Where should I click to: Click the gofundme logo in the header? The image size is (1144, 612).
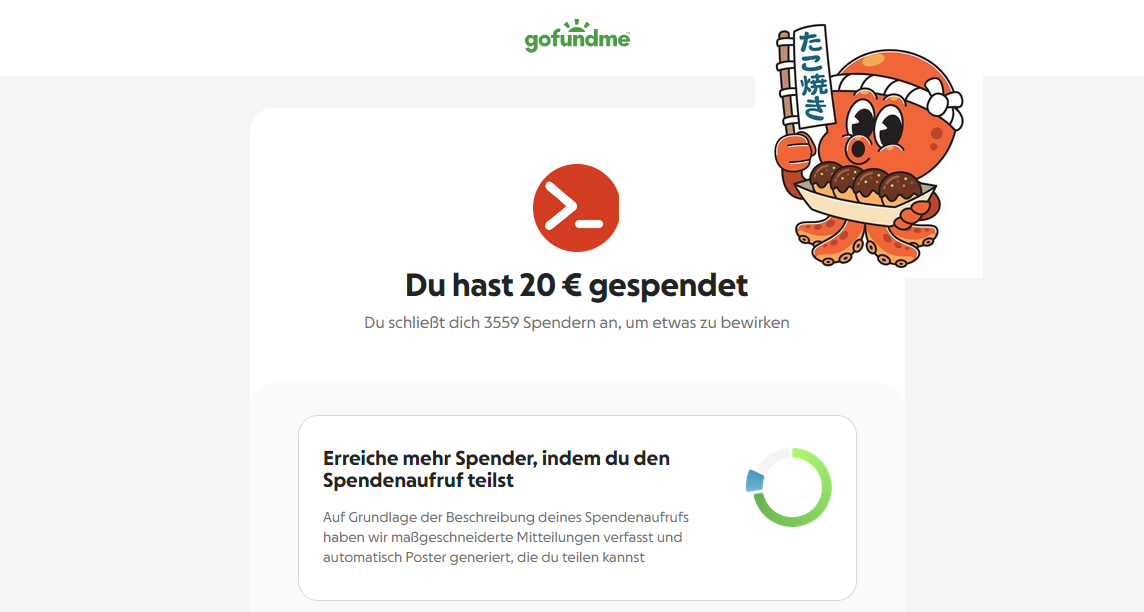point(577,36)
